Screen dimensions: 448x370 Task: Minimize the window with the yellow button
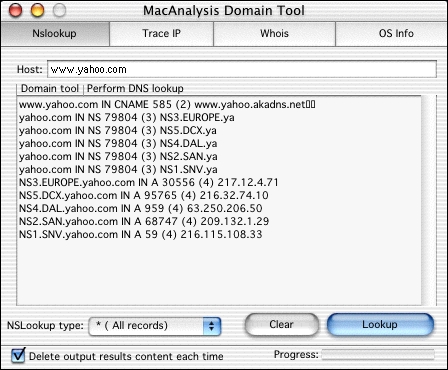coord(37,10)
